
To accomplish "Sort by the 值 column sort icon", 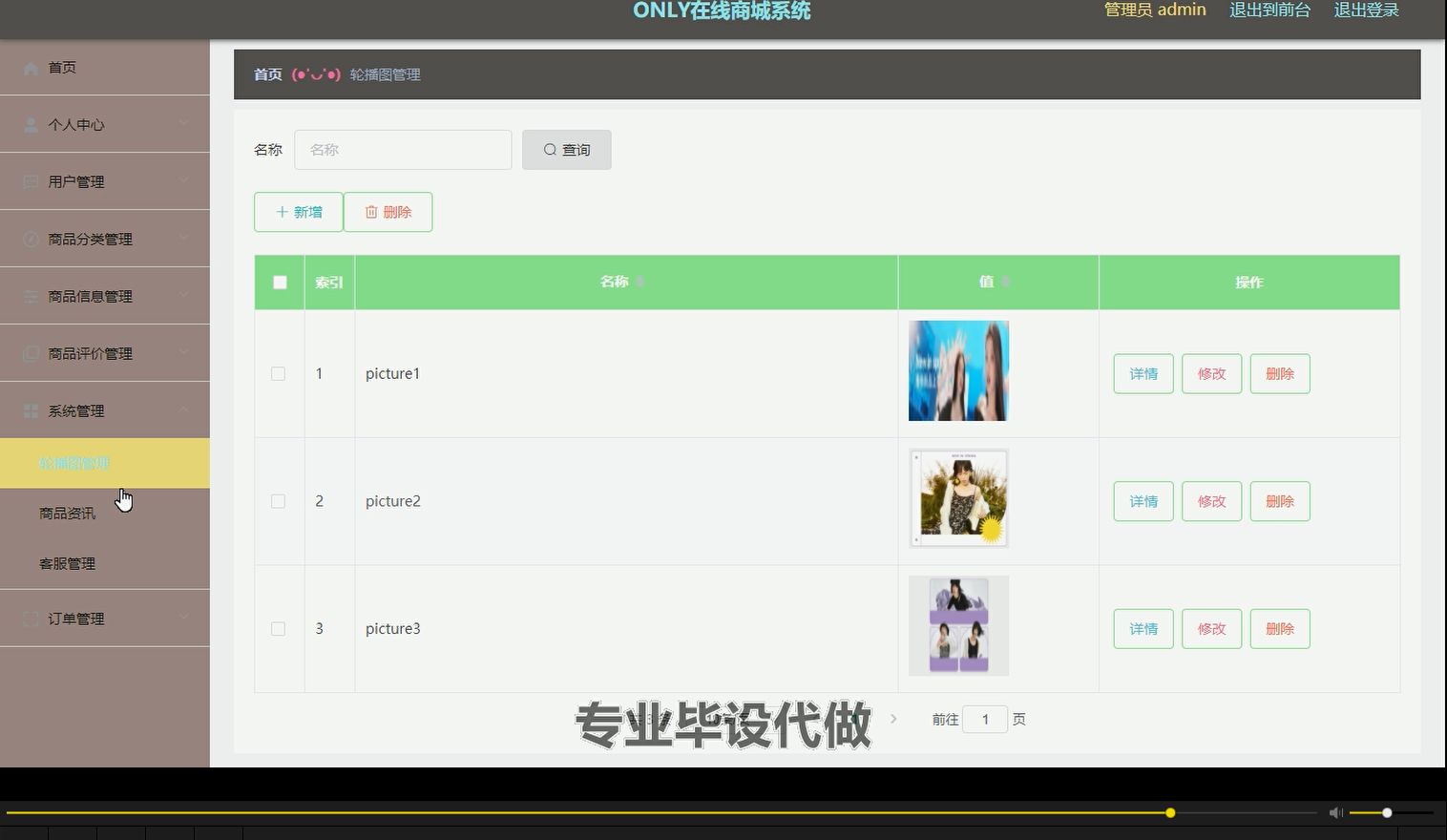I will click(x=1005, y=282).
